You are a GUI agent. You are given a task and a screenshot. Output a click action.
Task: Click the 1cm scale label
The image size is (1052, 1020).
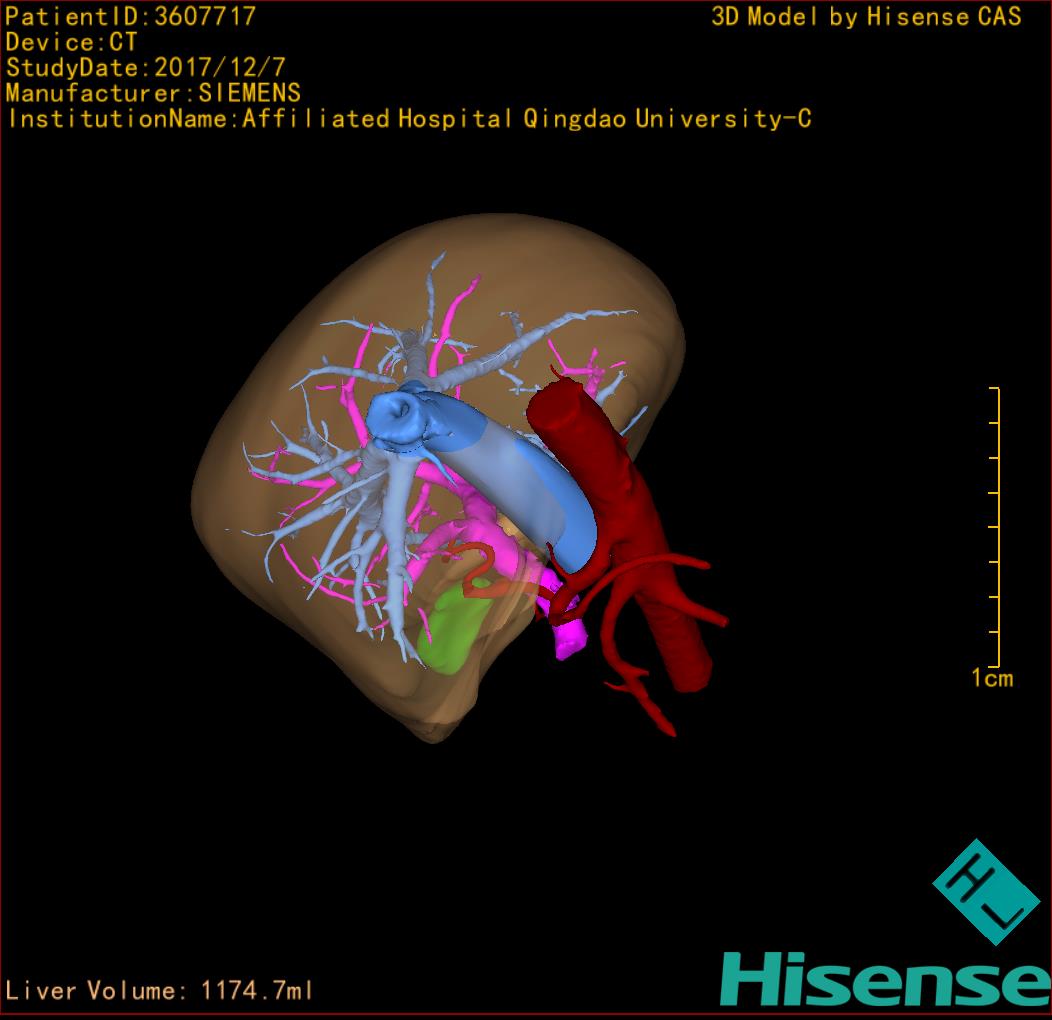(x=992, y=678)
